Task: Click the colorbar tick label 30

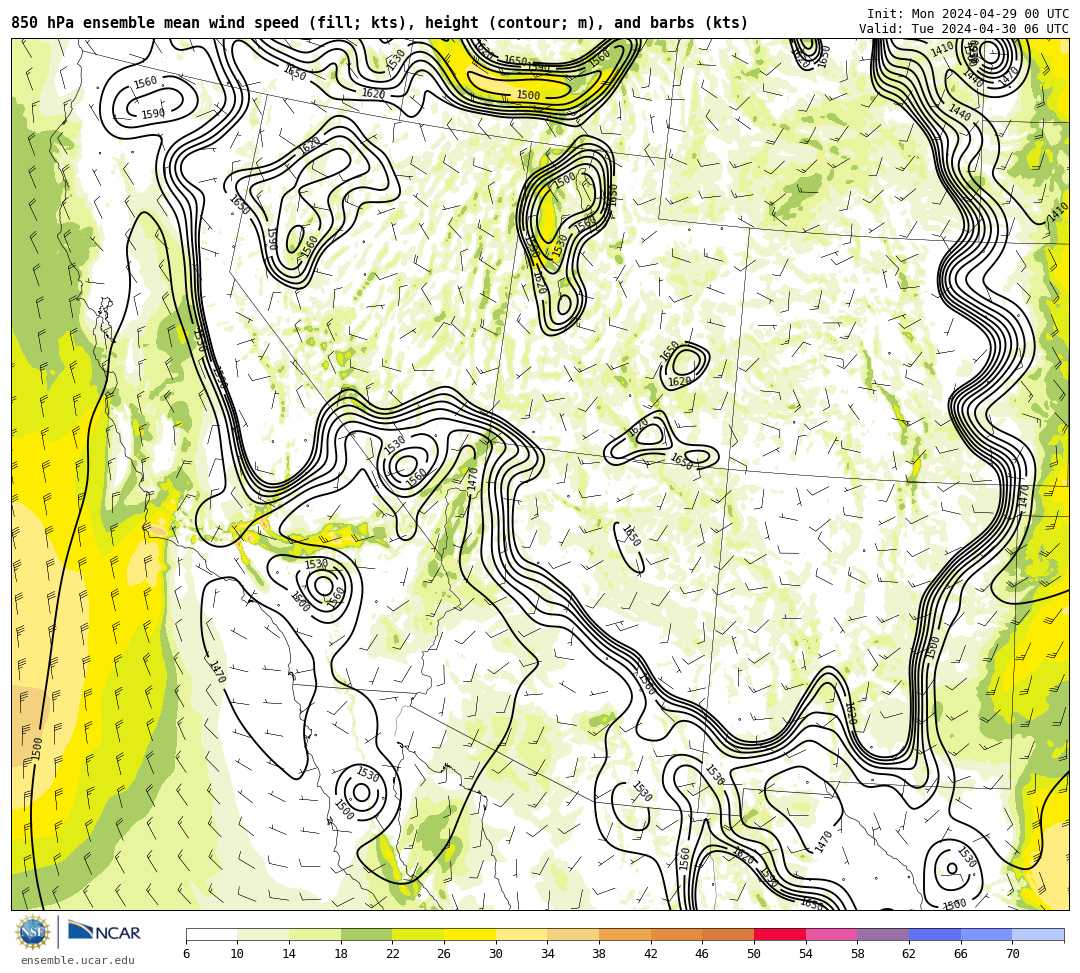Action: tap(496, 954)
